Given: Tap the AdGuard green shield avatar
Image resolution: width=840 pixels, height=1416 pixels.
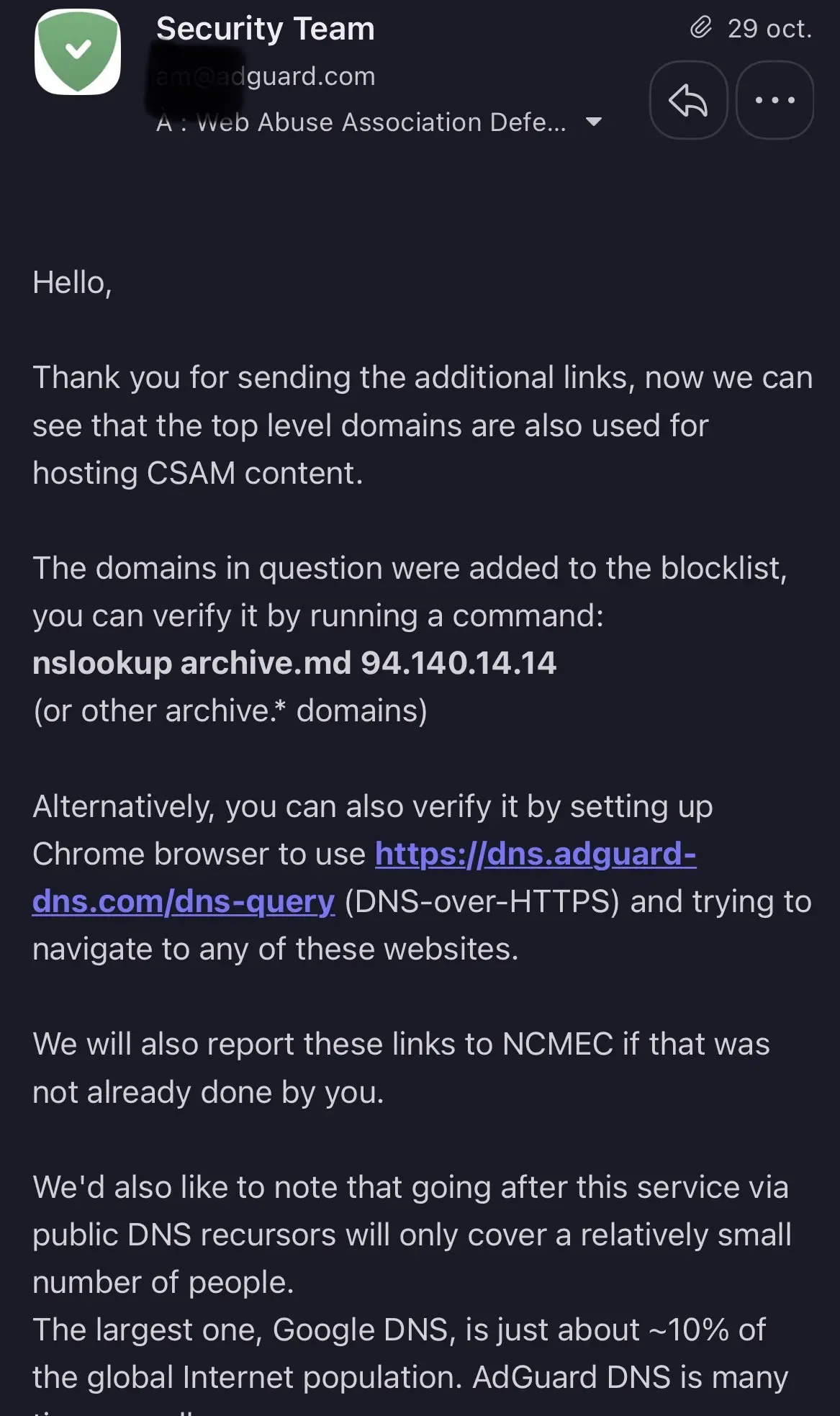Looking at the screenshot, I should pos(78,52).
